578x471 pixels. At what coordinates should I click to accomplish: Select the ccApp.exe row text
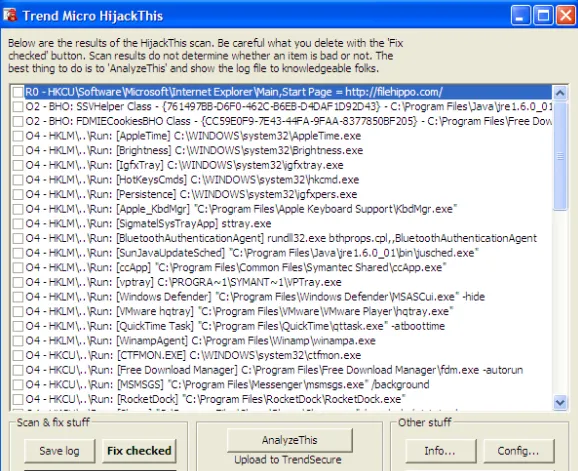point(236,268)
